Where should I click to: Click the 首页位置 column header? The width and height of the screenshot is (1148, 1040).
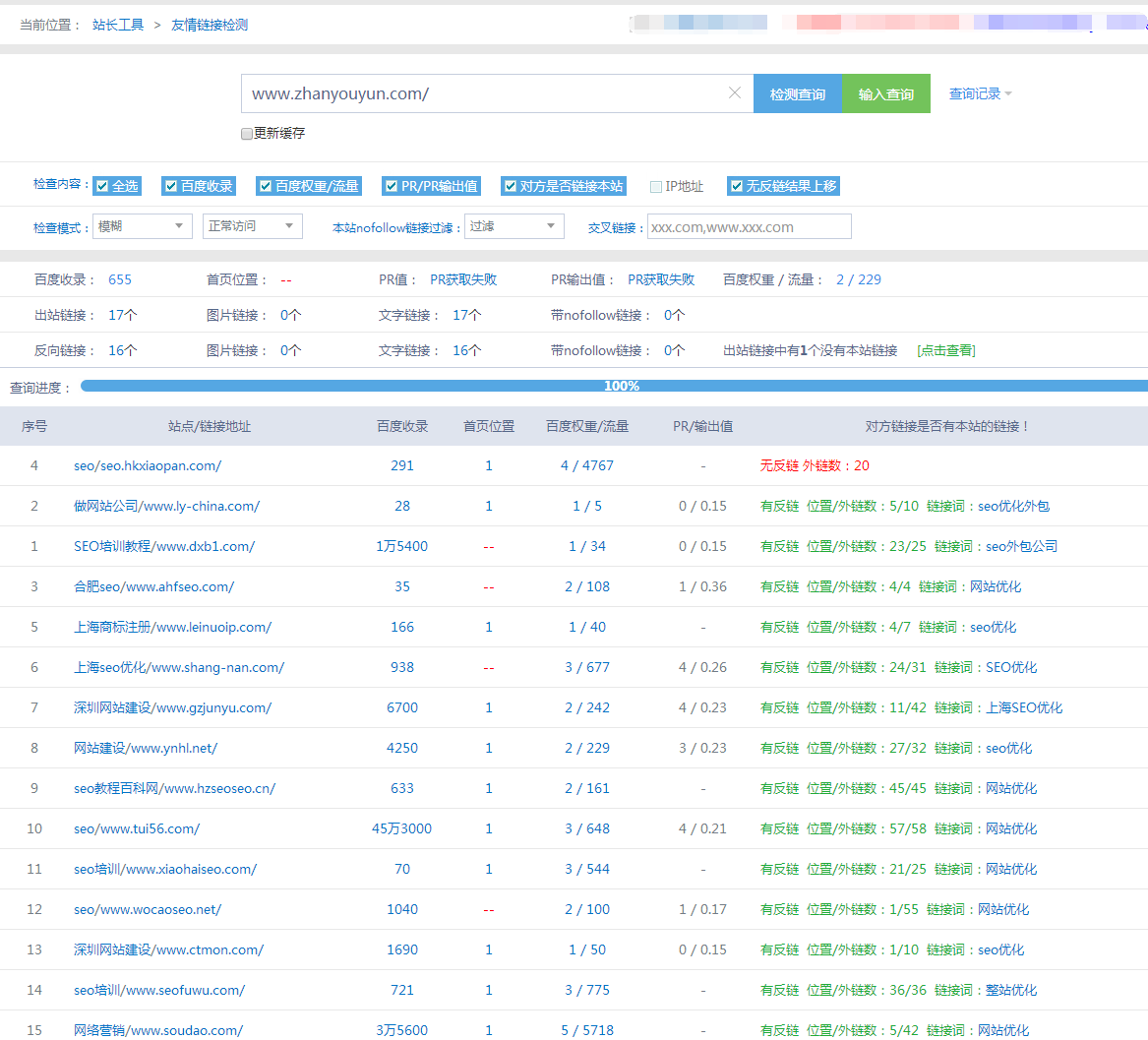tap(488, 426)
